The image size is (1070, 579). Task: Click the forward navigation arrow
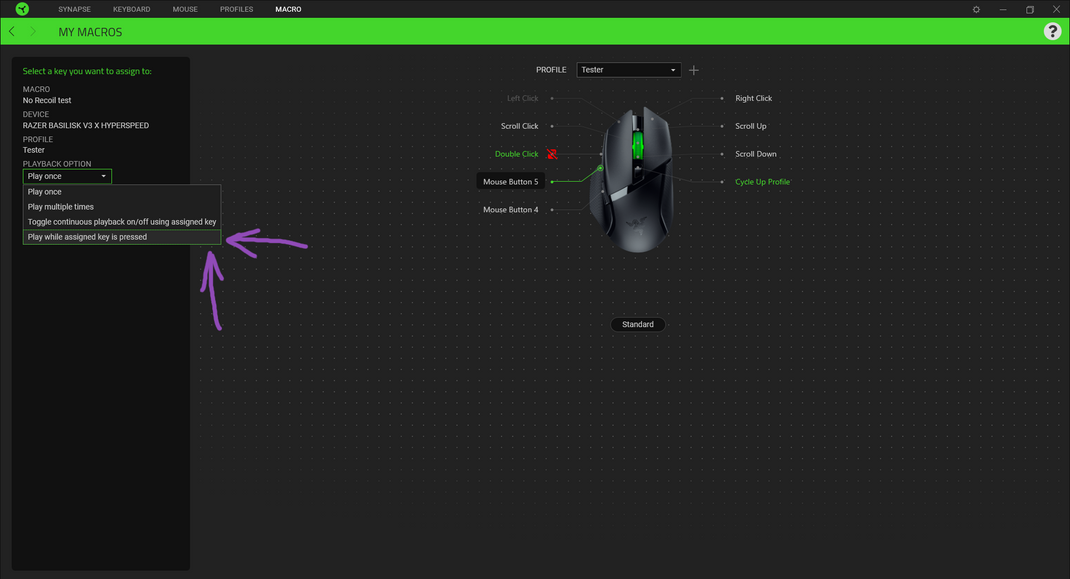tap(32, 31)
